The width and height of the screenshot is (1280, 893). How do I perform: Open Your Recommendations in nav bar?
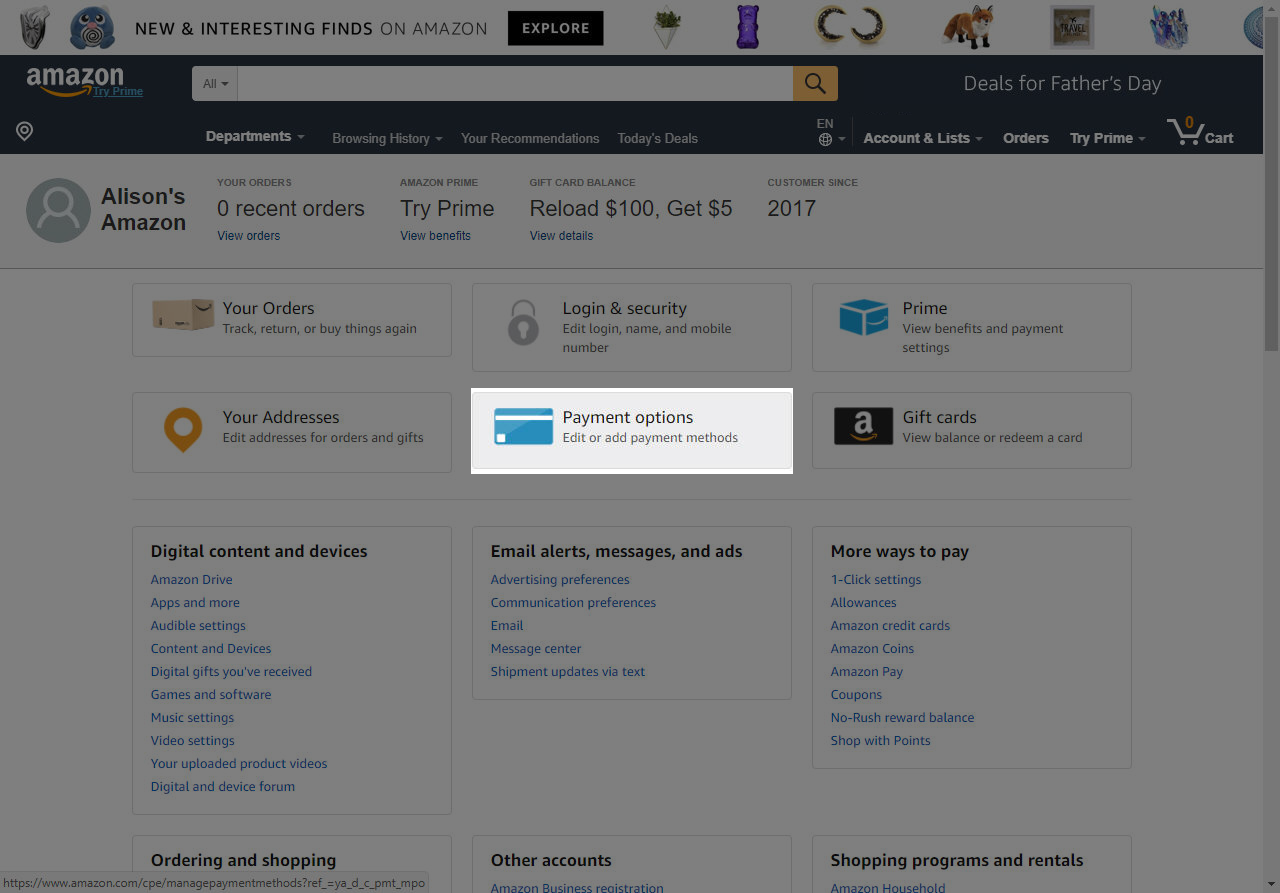point(530,138)
